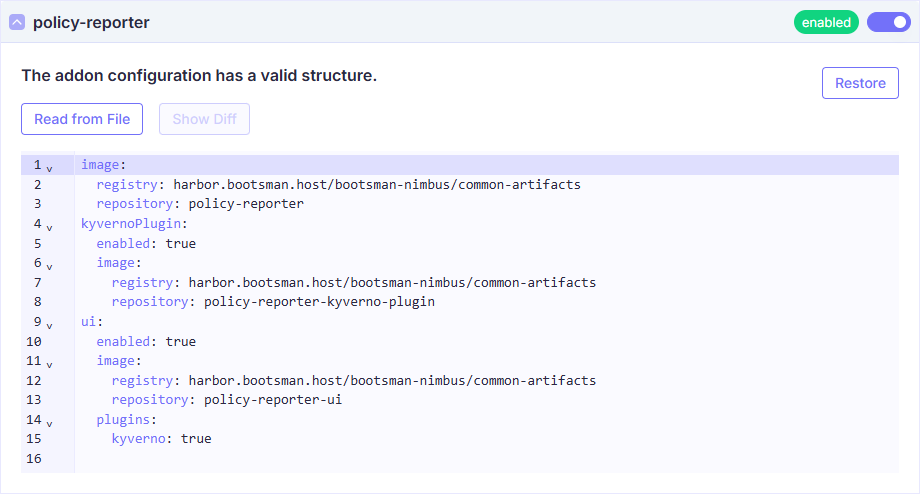Click the kyverno: true line

[x=161, y=439]
